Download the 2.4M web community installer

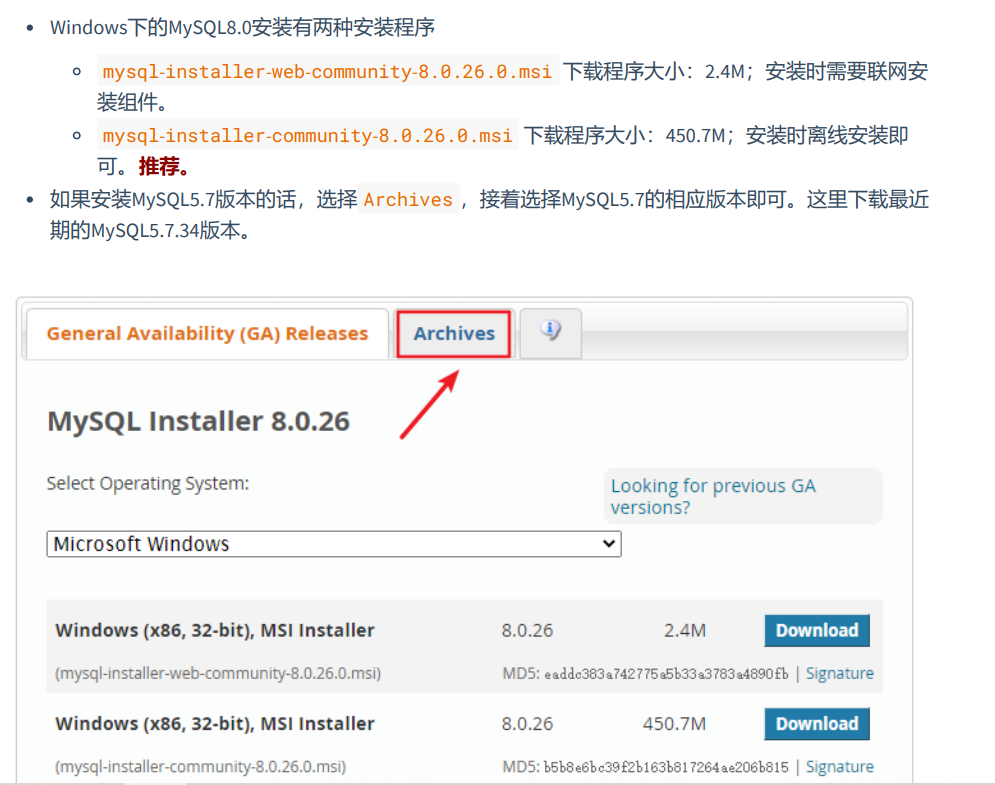pyautogui.click(x=817, y=630)
